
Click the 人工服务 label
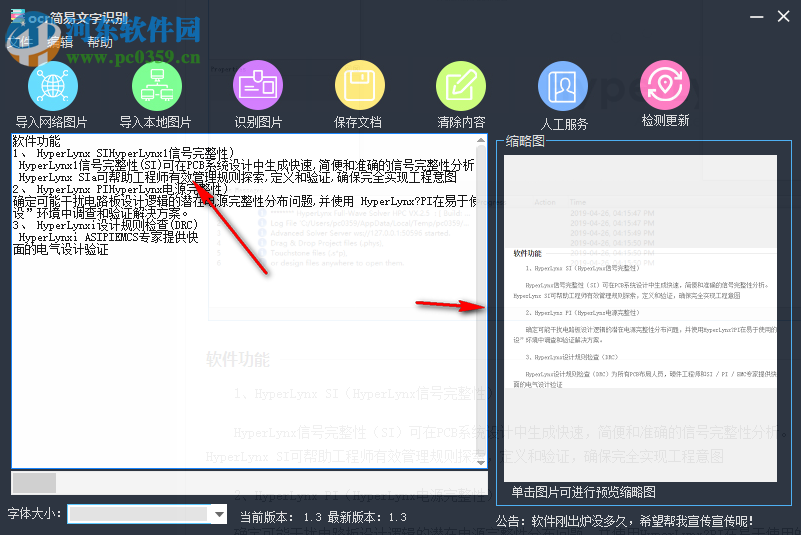564,124
